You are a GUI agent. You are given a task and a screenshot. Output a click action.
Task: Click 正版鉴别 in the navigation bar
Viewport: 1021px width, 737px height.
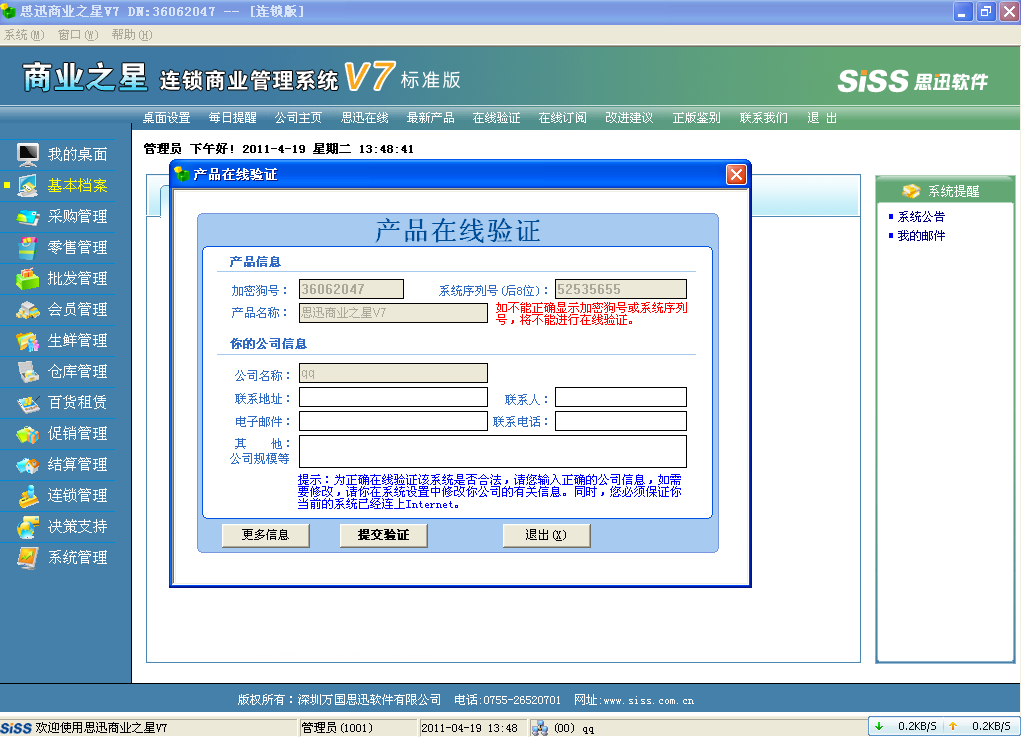[x=696, y=117]
